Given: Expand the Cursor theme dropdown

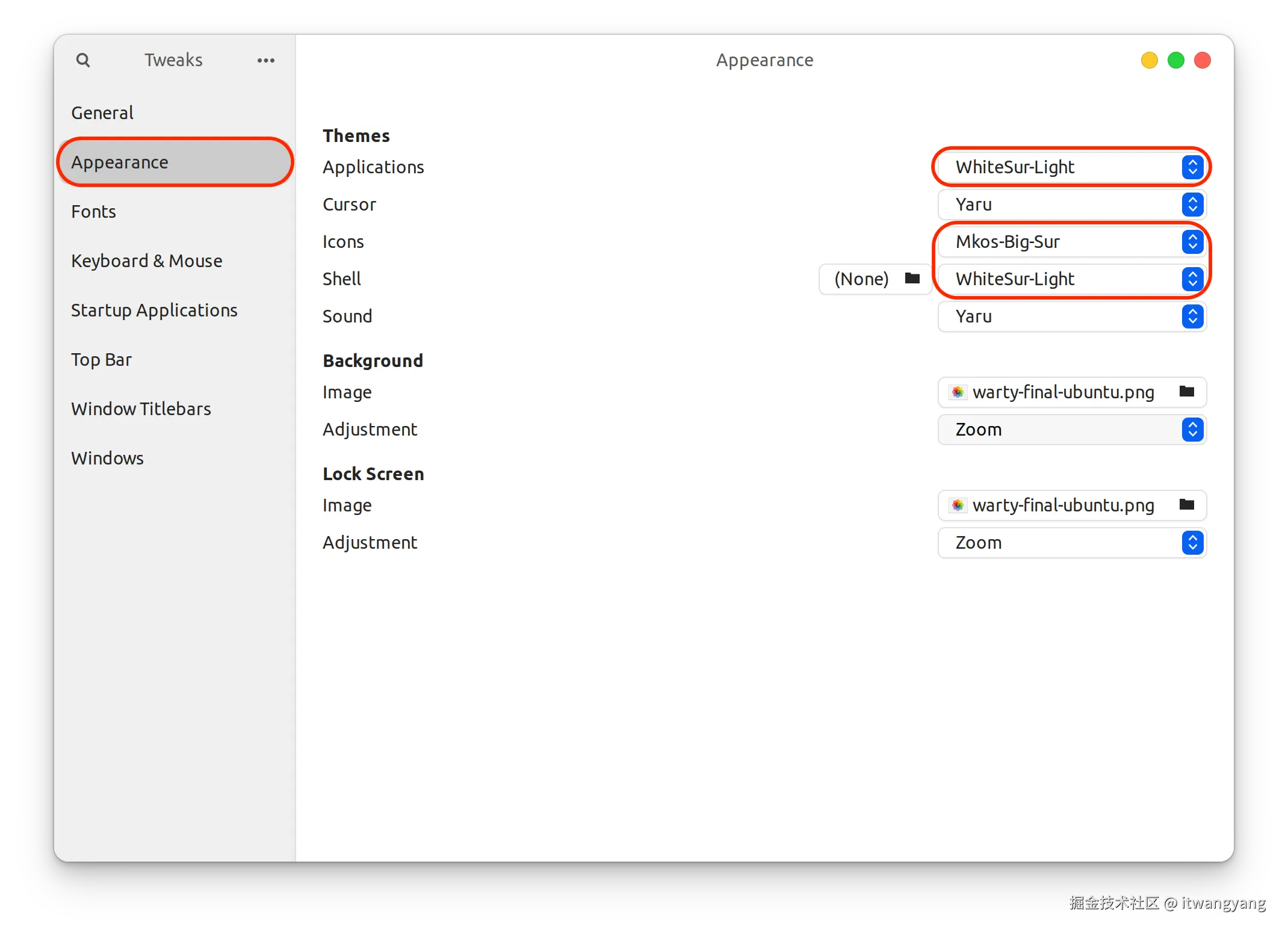Looking at the screenshot, I should click(x=1072, y=205).
